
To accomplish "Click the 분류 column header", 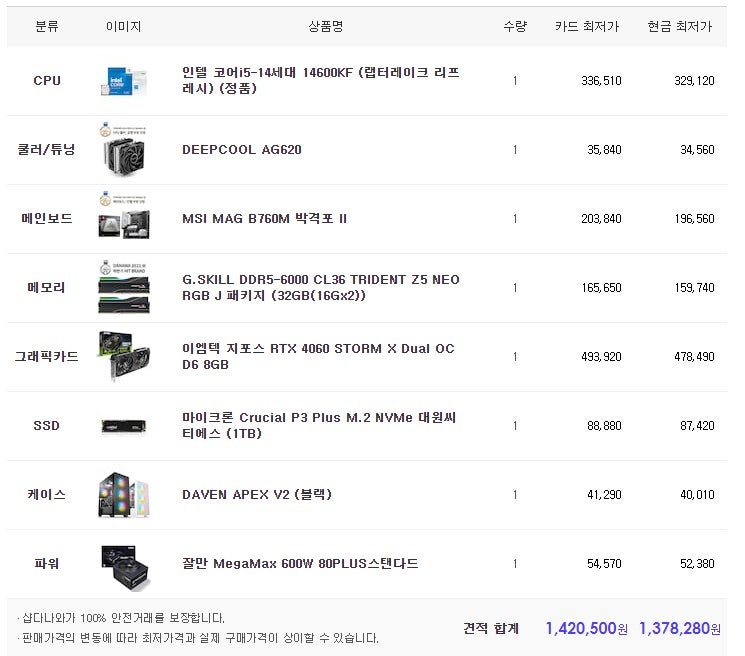I will 47,26.
